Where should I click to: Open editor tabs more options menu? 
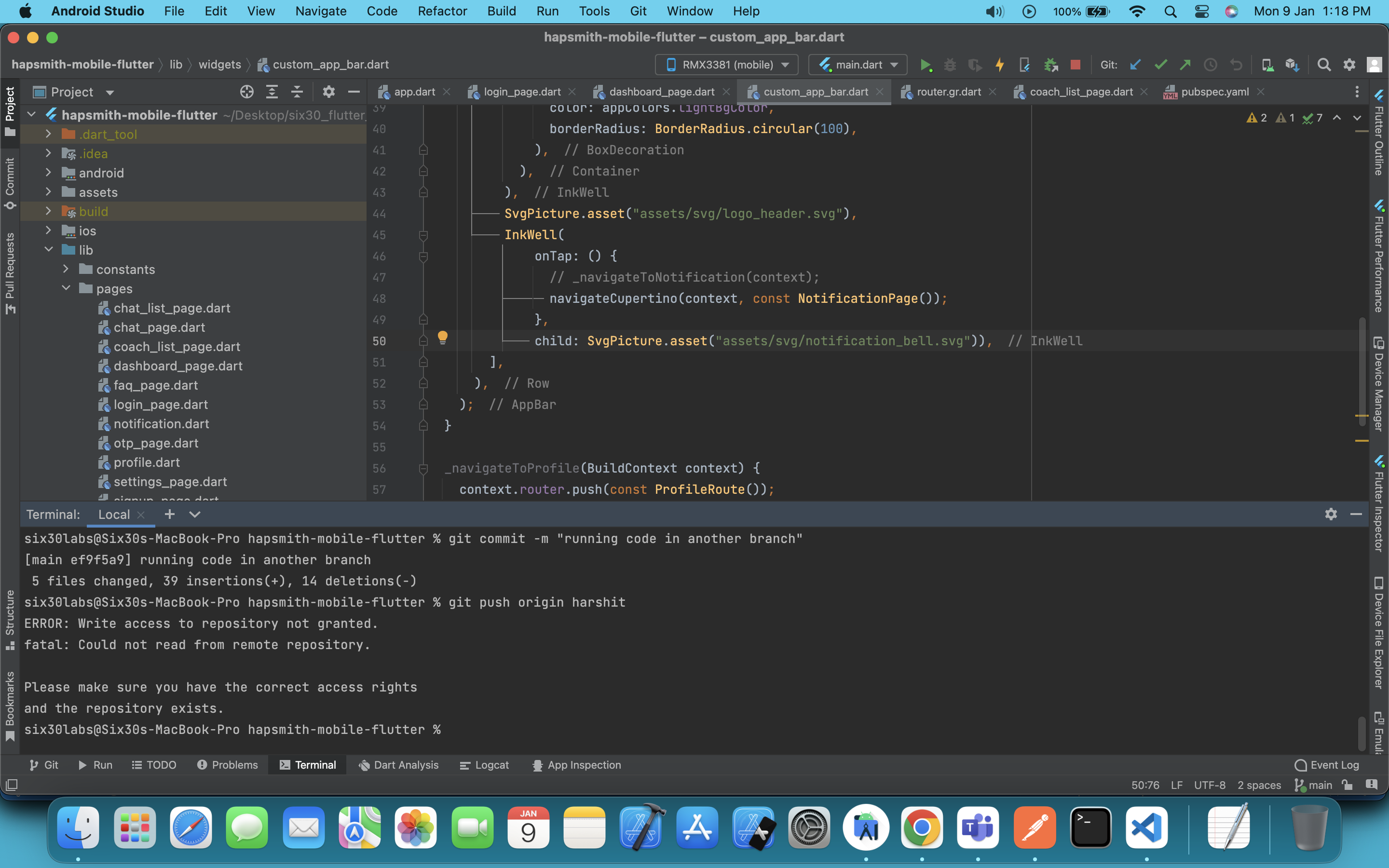(x=1357, y=92)
